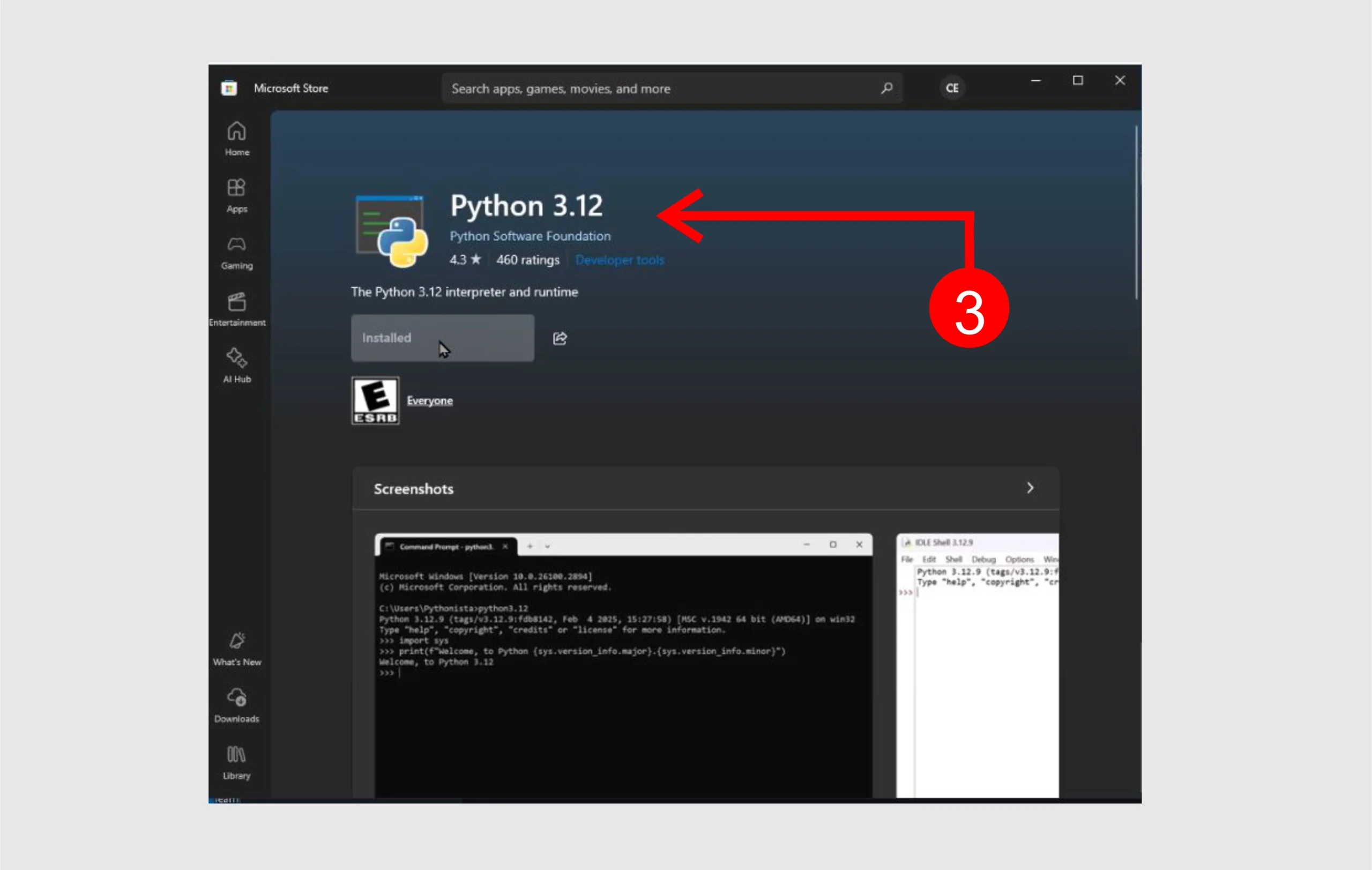The image size is (1372, 870).
Task: Open the Gaming section in sidebar
Action: 236,252
